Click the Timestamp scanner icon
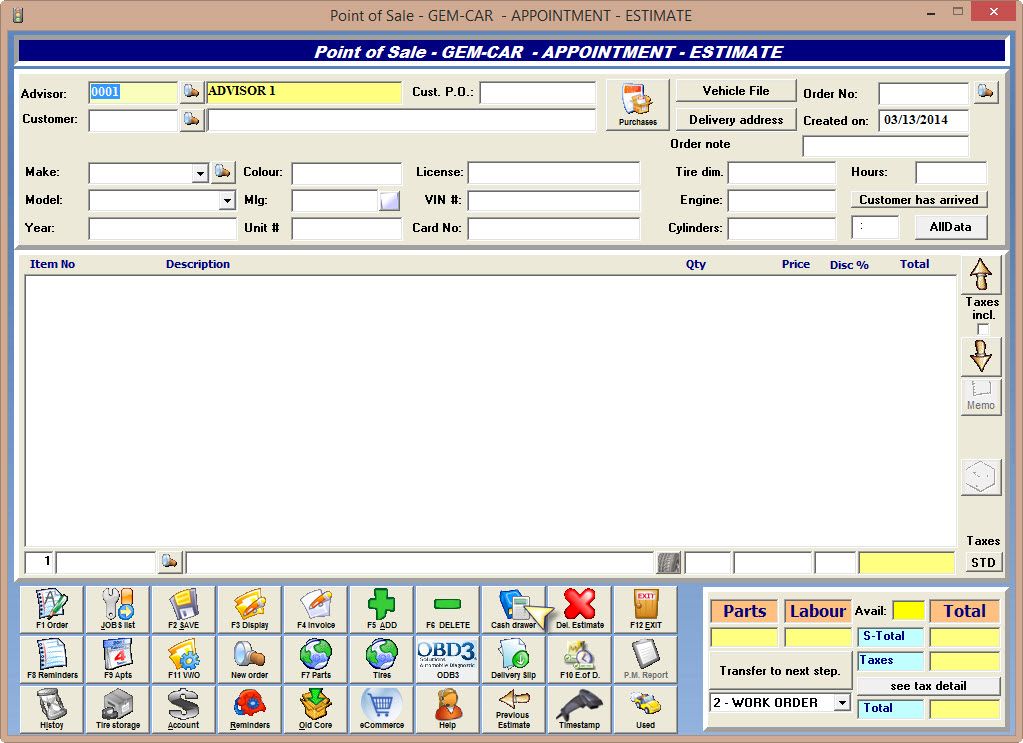 tap(579, 709)
